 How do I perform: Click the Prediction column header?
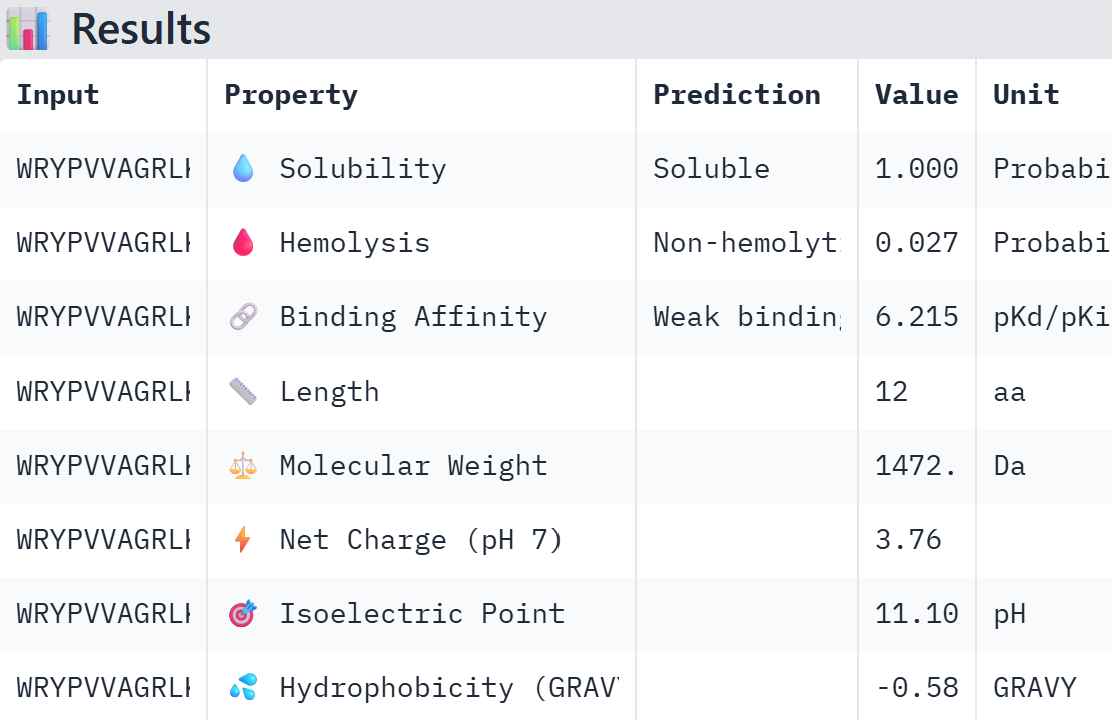pos(736,95)
